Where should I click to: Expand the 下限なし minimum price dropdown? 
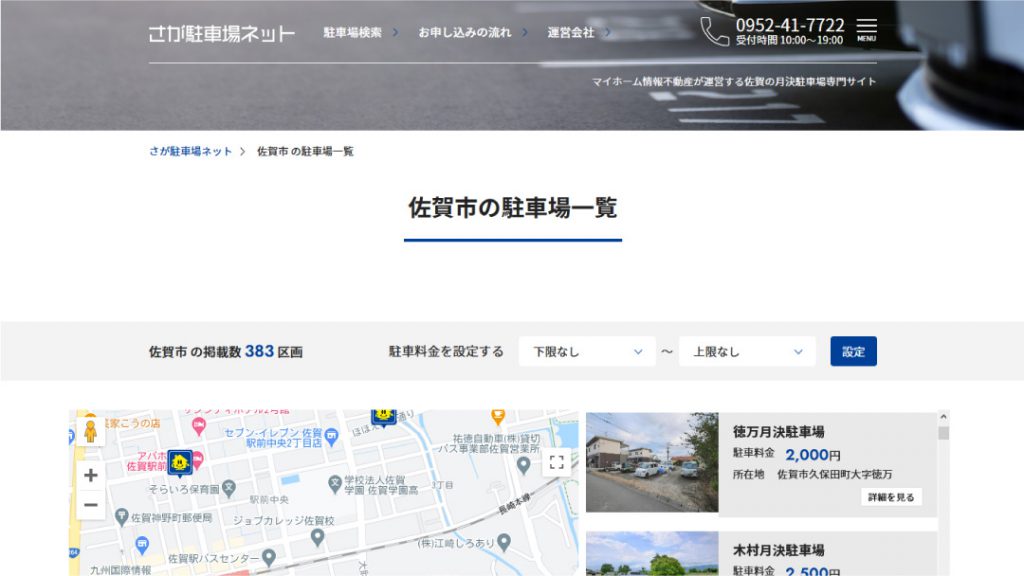tap(587, 351)
